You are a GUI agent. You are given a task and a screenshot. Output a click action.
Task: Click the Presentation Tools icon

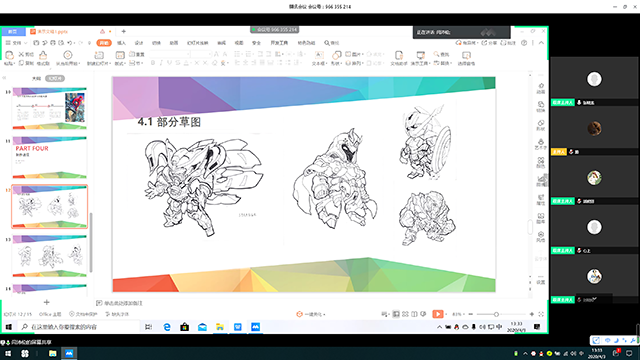coord(420,55)
